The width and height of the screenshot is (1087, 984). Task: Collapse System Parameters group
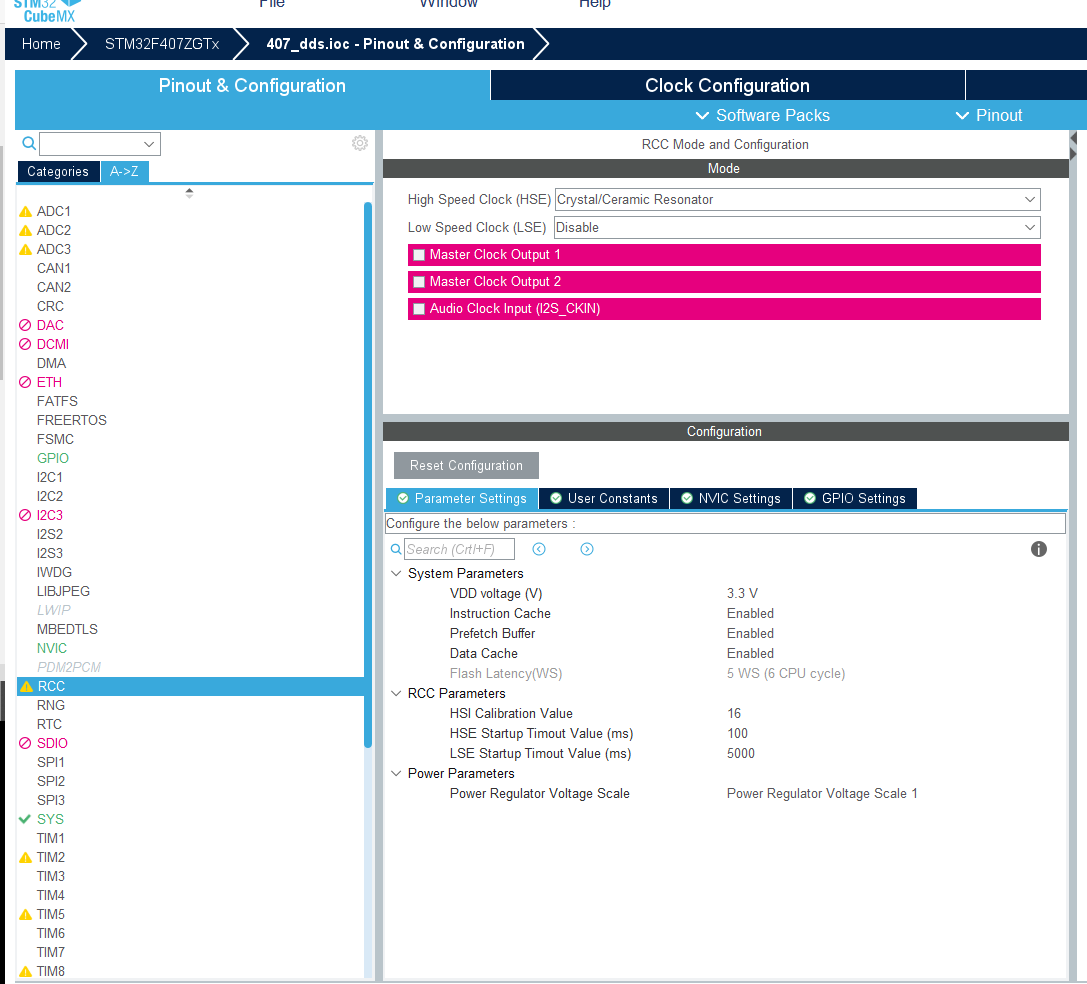coord(396,573)
